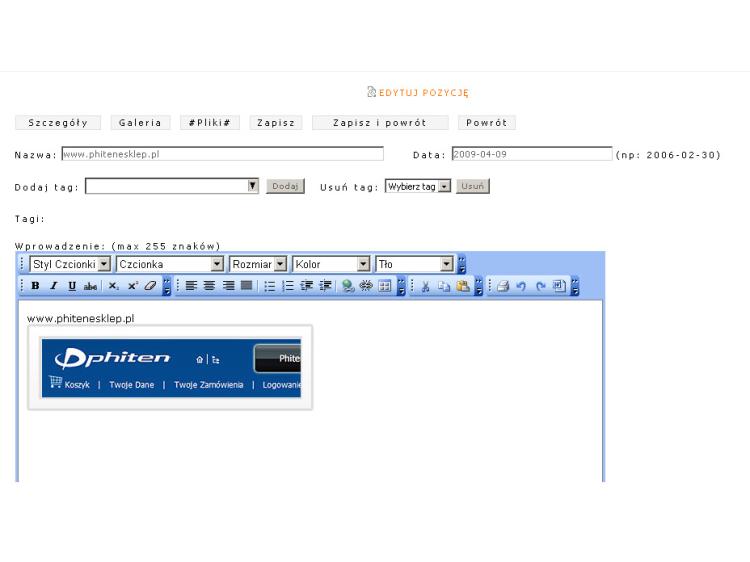Focus the Nazwa input field
The image size is (750, 562).
[x=222, y=154]
